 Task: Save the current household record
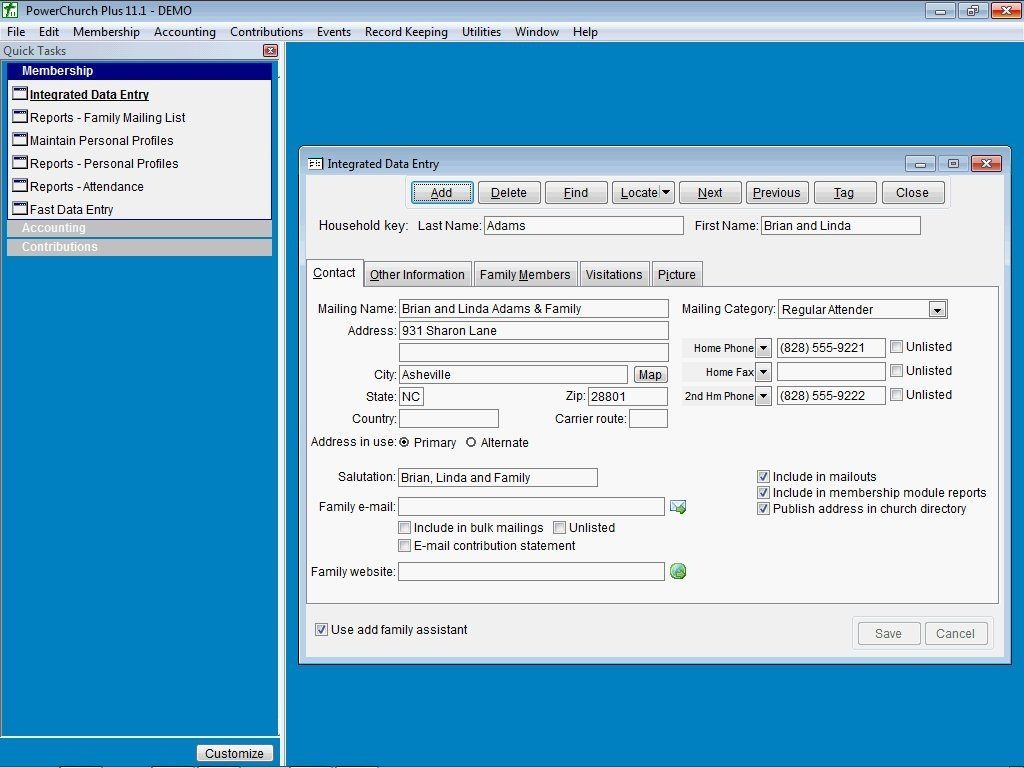[887, 633]
